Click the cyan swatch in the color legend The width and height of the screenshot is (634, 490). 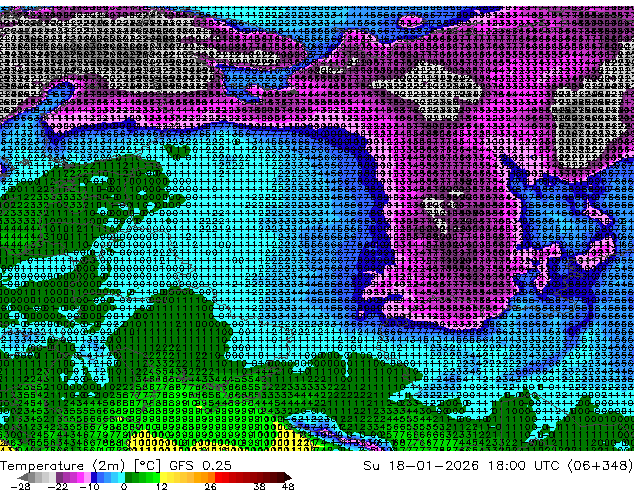tap(121, 477)
